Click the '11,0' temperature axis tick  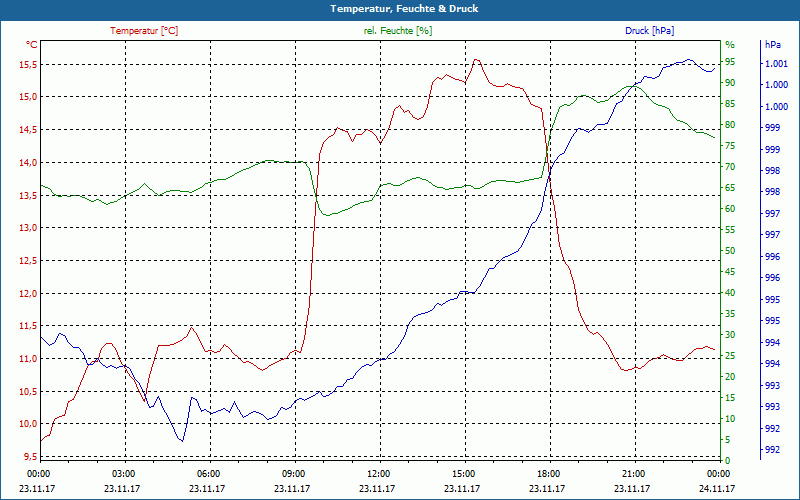[x=28, y=359]
